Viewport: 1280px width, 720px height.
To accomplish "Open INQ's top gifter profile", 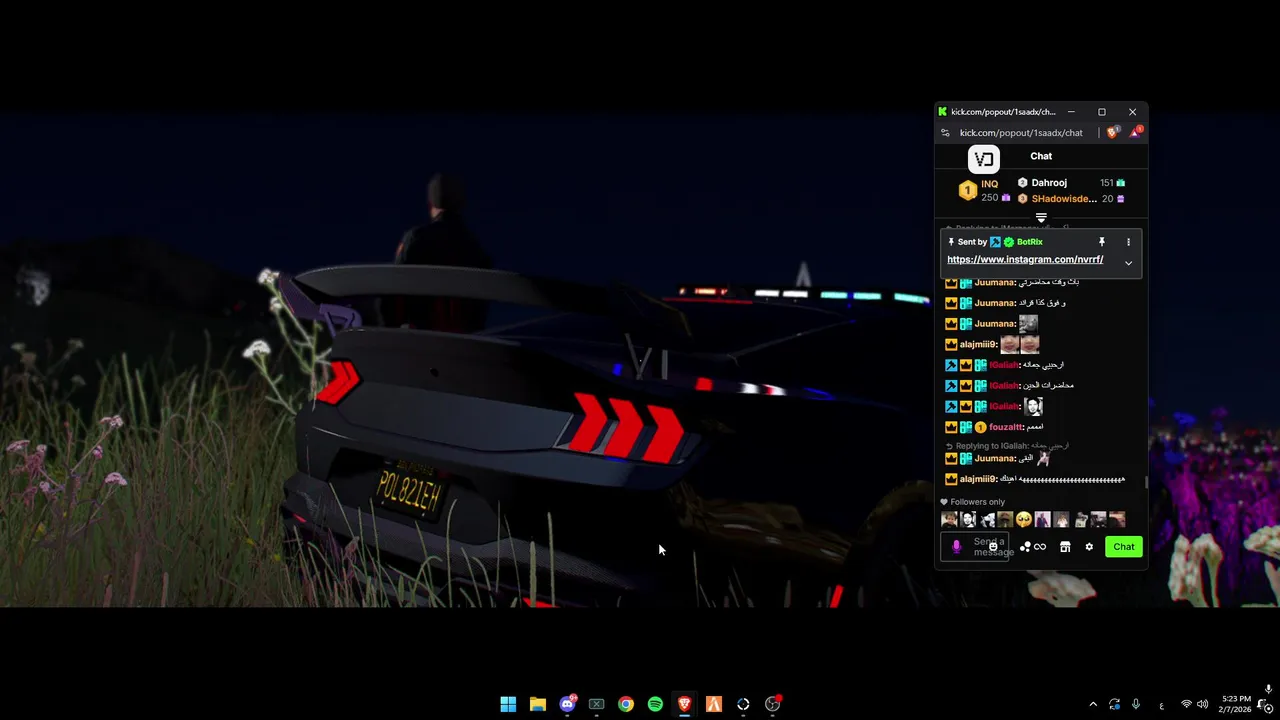I will (989, 184).
